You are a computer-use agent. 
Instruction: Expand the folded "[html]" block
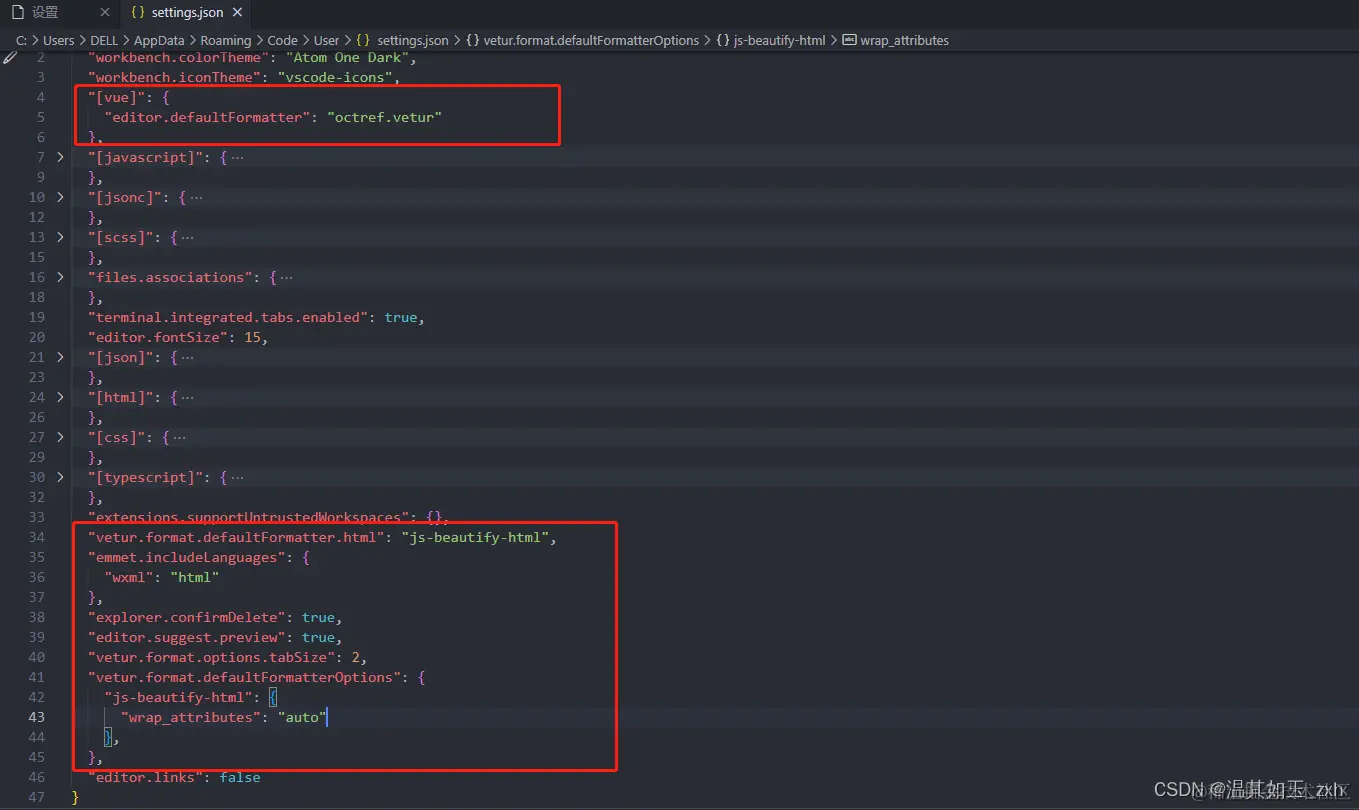60,397
